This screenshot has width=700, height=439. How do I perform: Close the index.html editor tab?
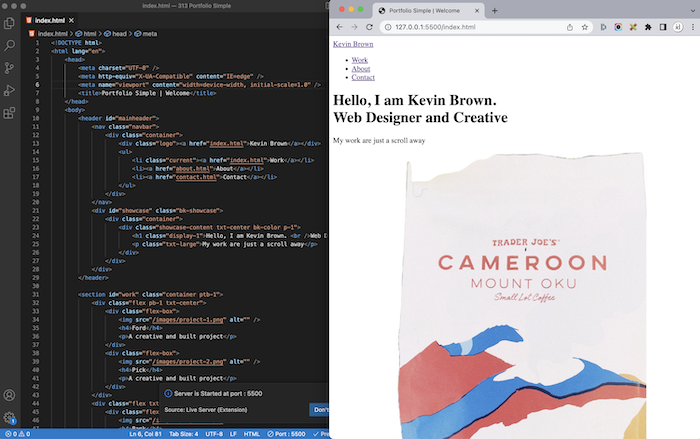pos(71,20)
